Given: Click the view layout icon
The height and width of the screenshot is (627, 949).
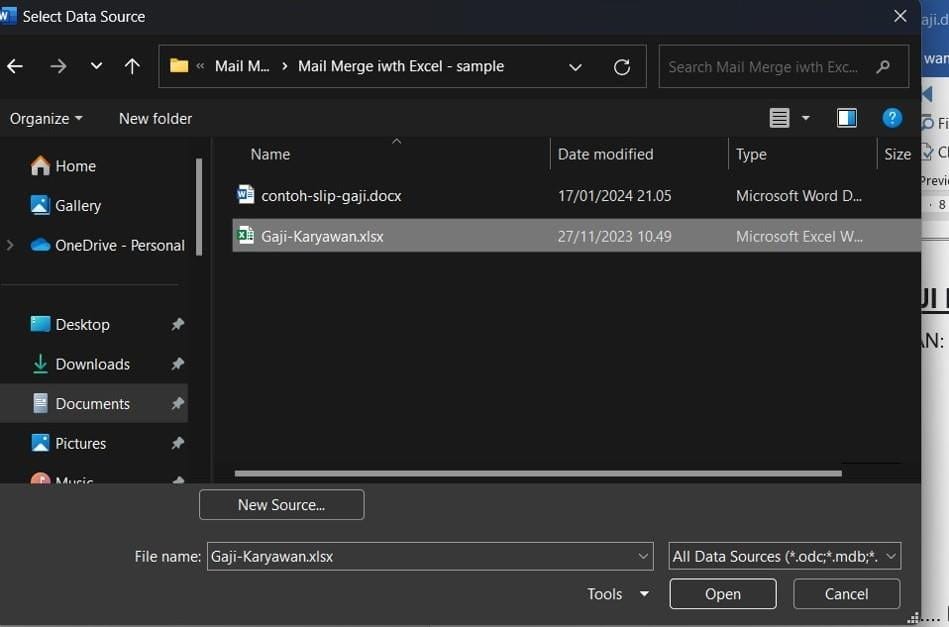Looking at the screenshot, I should click(x=780, y=118).
